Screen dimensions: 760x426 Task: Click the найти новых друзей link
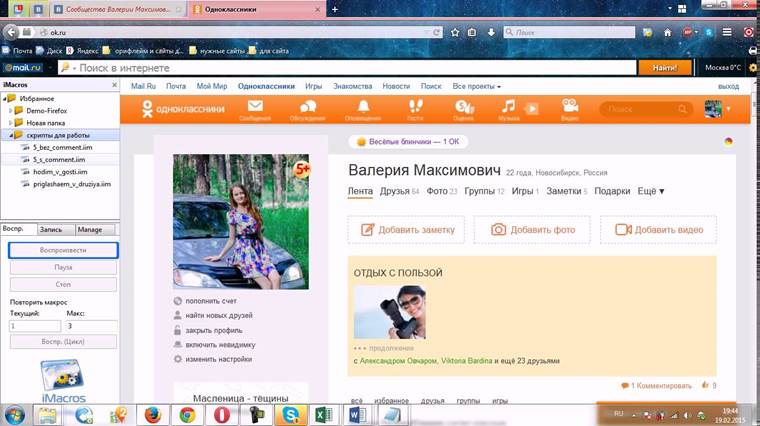pyautogui.click(x=219, y=316)
